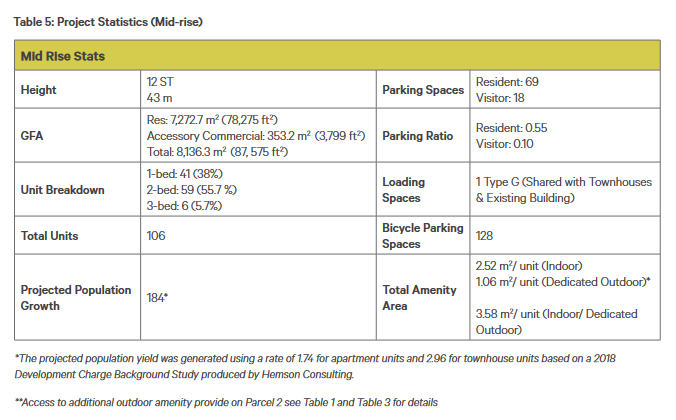Click the Total Units label
This screenshot has height=420, width=676.
(x=50, y=236)
